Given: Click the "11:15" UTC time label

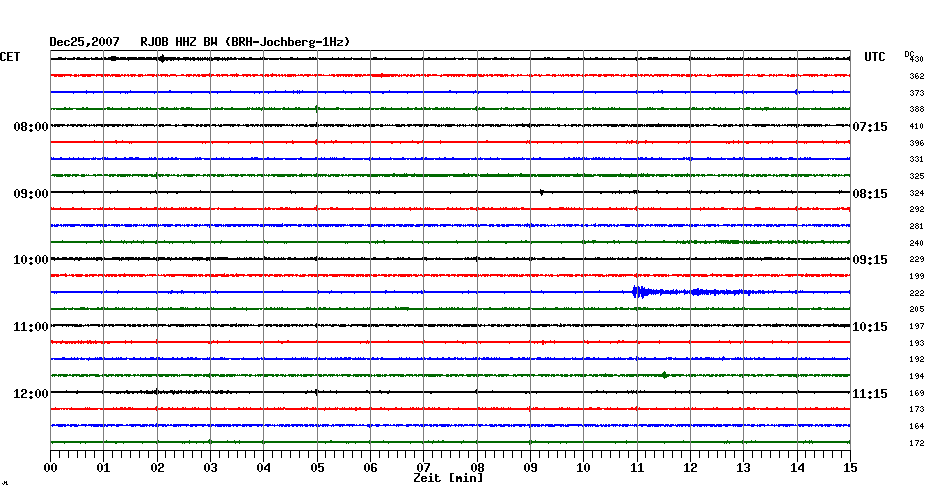Looking at the screenshot, I should [870, 394].
